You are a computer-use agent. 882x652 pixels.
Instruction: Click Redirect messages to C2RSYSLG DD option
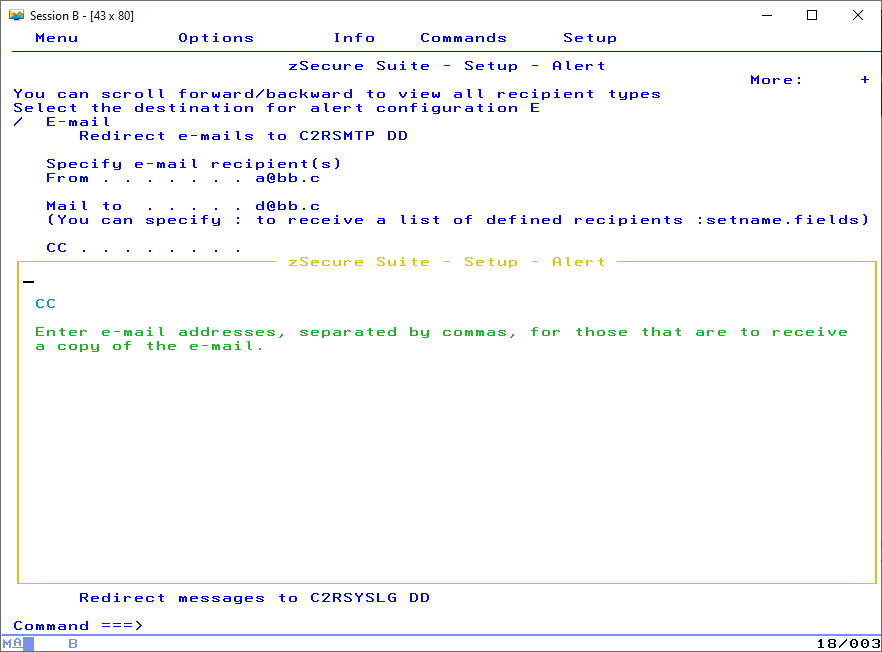pos(254,597)
